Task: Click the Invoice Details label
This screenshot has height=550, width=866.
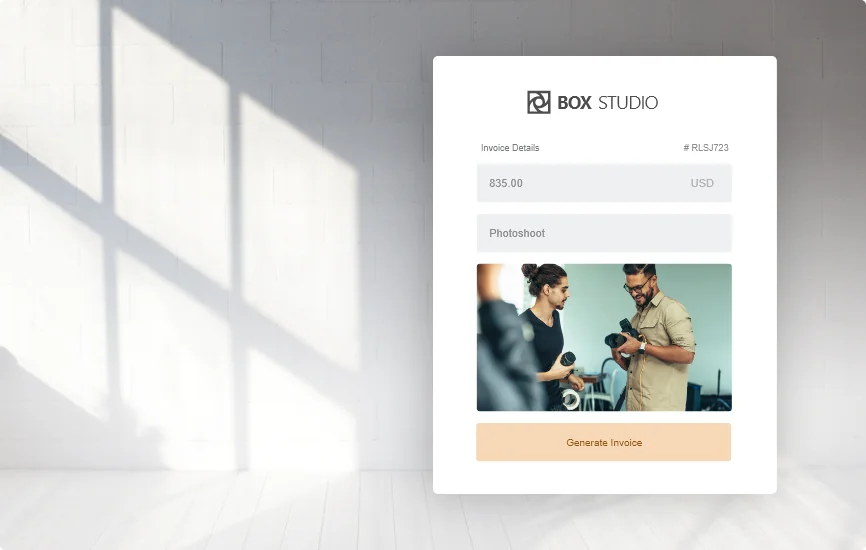Action: 510,148
